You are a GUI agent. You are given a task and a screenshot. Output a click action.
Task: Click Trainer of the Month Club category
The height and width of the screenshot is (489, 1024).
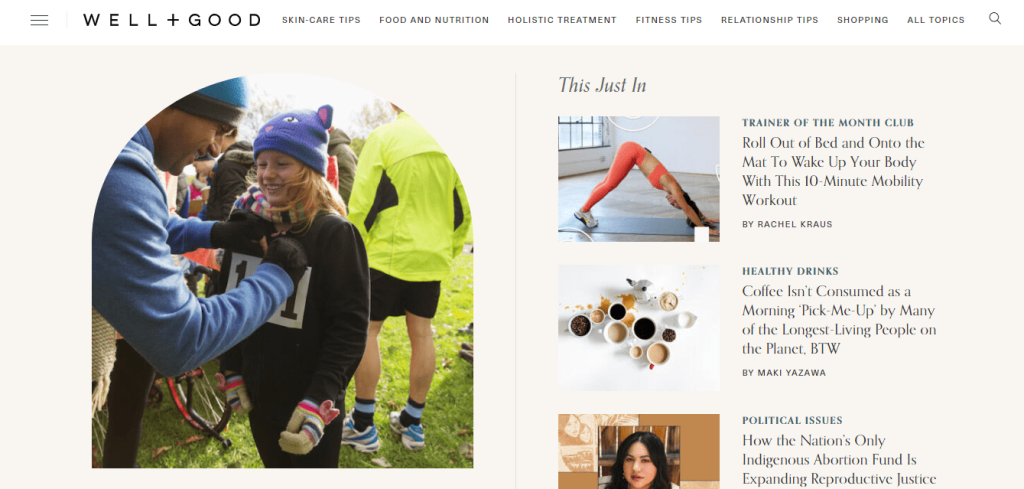(x=827, y=123)
